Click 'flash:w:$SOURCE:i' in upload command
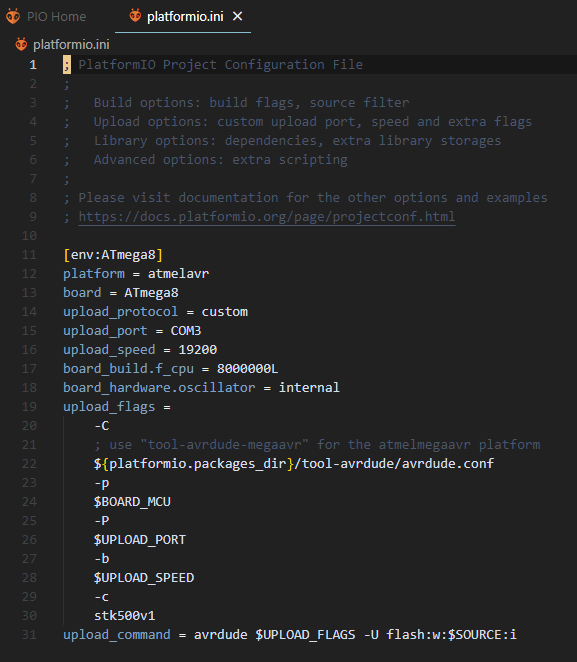This screenshot has height=662, width=577. coord(452,635)
